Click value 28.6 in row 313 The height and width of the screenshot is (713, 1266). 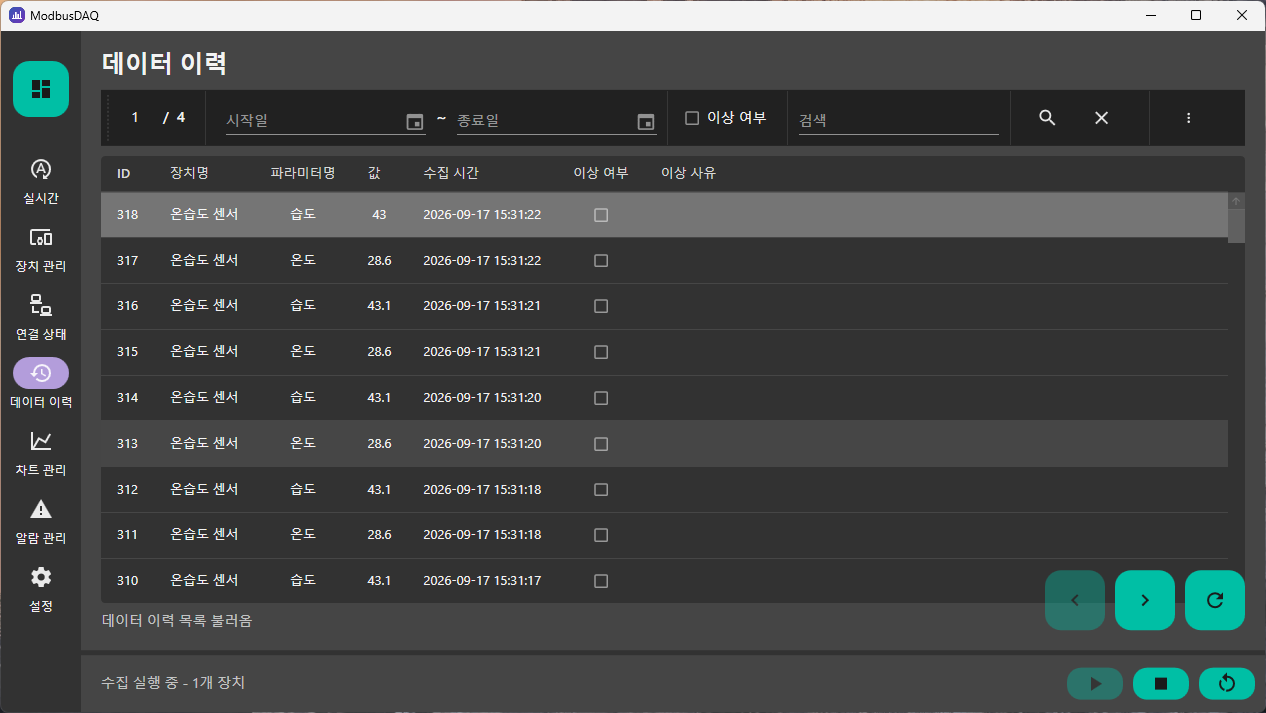[379, 444]
